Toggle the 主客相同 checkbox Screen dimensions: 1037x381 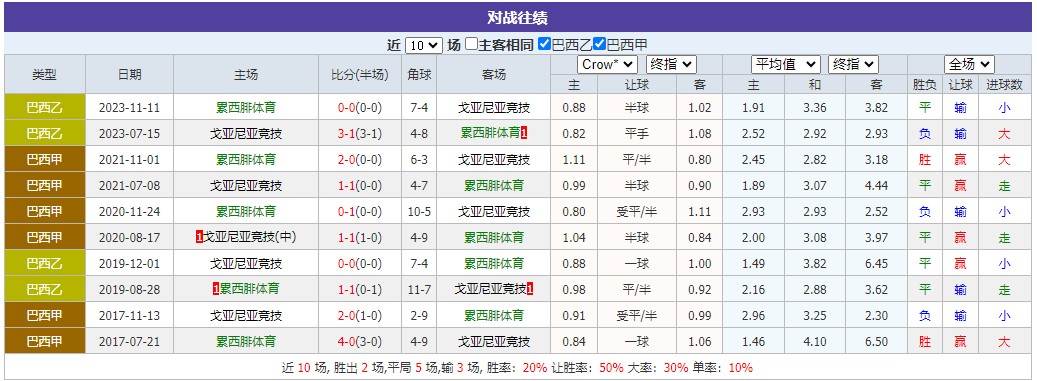point(471,44)
